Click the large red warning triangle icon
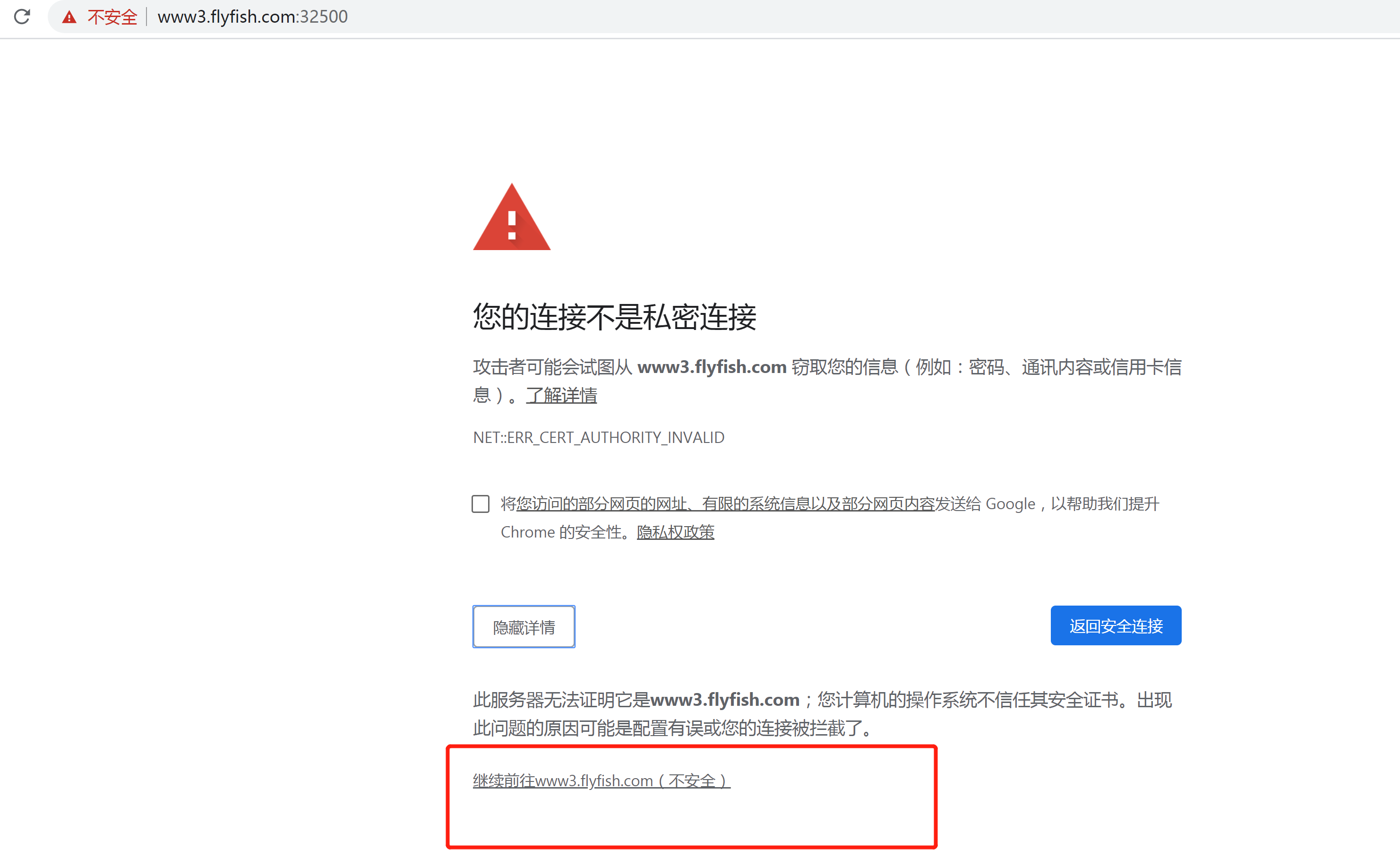 (512, 217)
